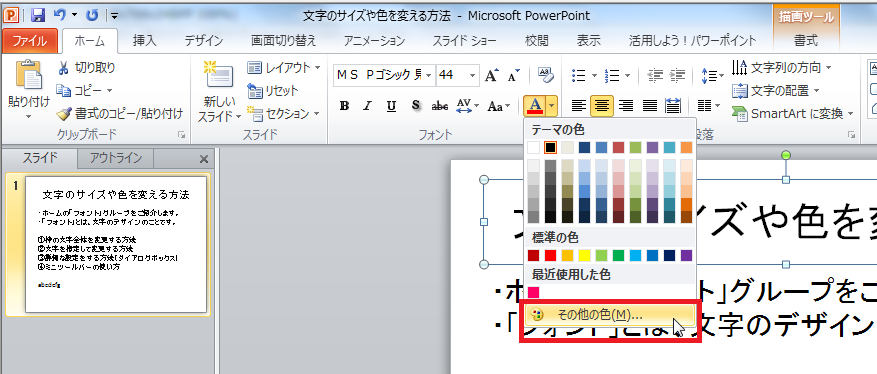
Task: Switch to the 表示 tab
Action: point(588,40)
